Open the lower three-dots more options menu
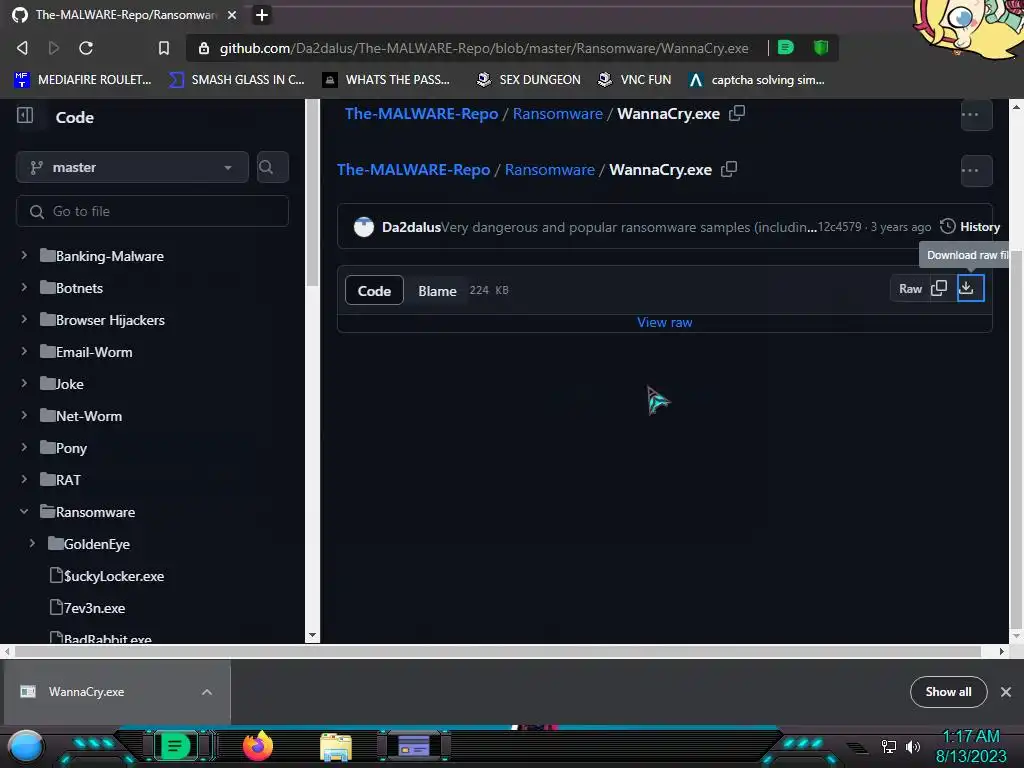 [976, 170]
